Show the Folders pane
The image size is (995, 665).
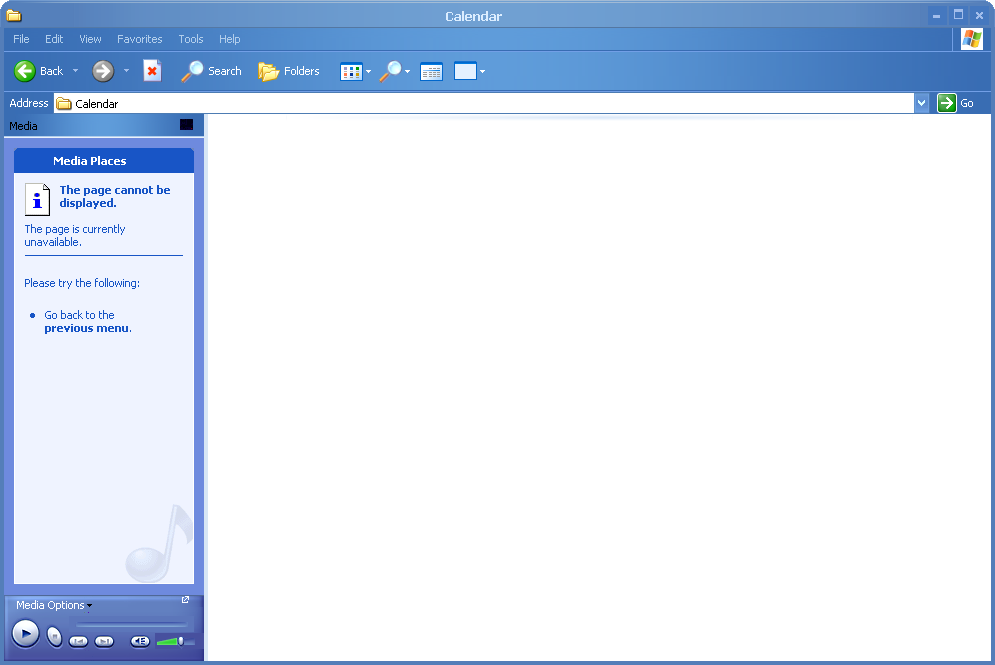tap(289, 71)
